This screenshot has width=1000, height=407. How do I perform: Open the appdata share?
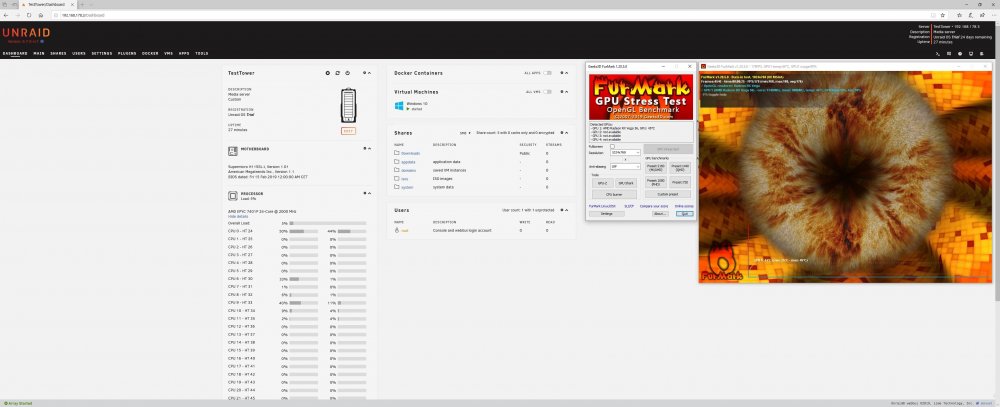point(408,162)
